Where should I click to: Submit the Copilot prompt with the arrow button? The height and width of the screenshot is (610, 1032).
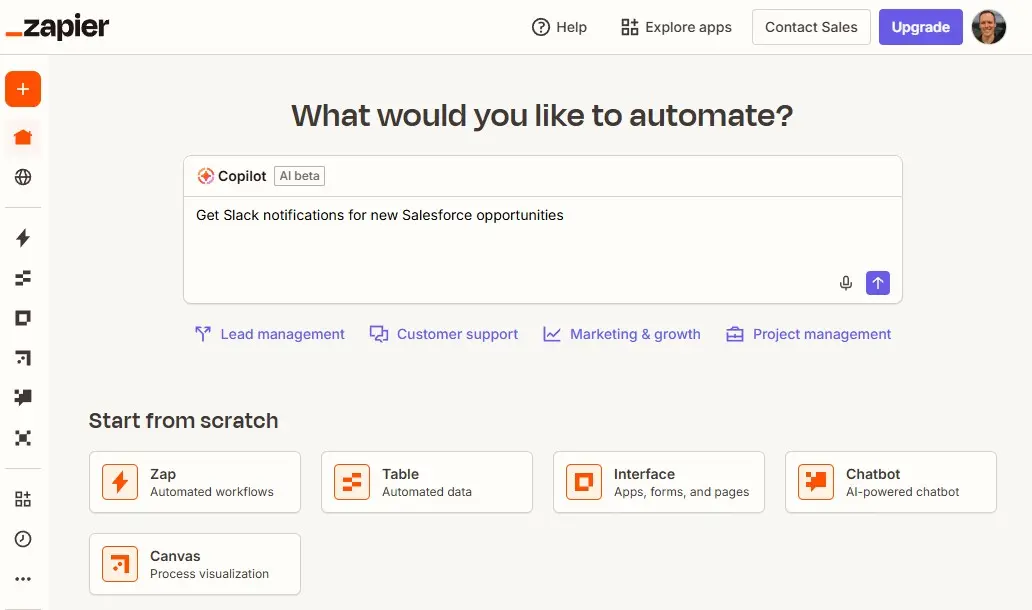(877, 283)
